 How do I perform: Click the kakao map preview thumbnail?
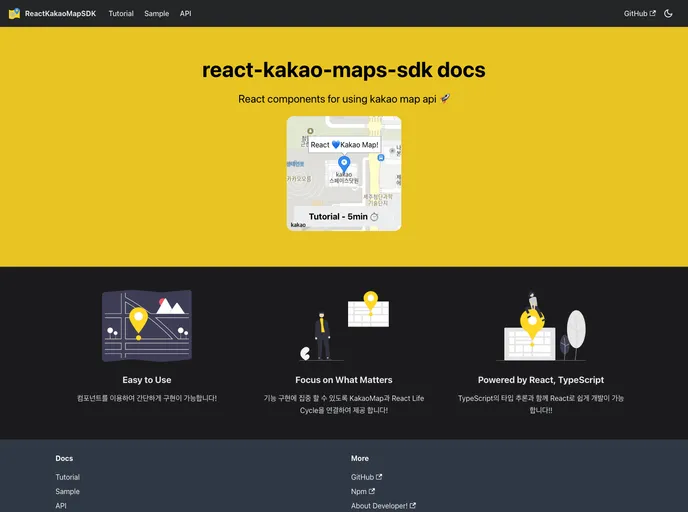[x=344, y=173]
